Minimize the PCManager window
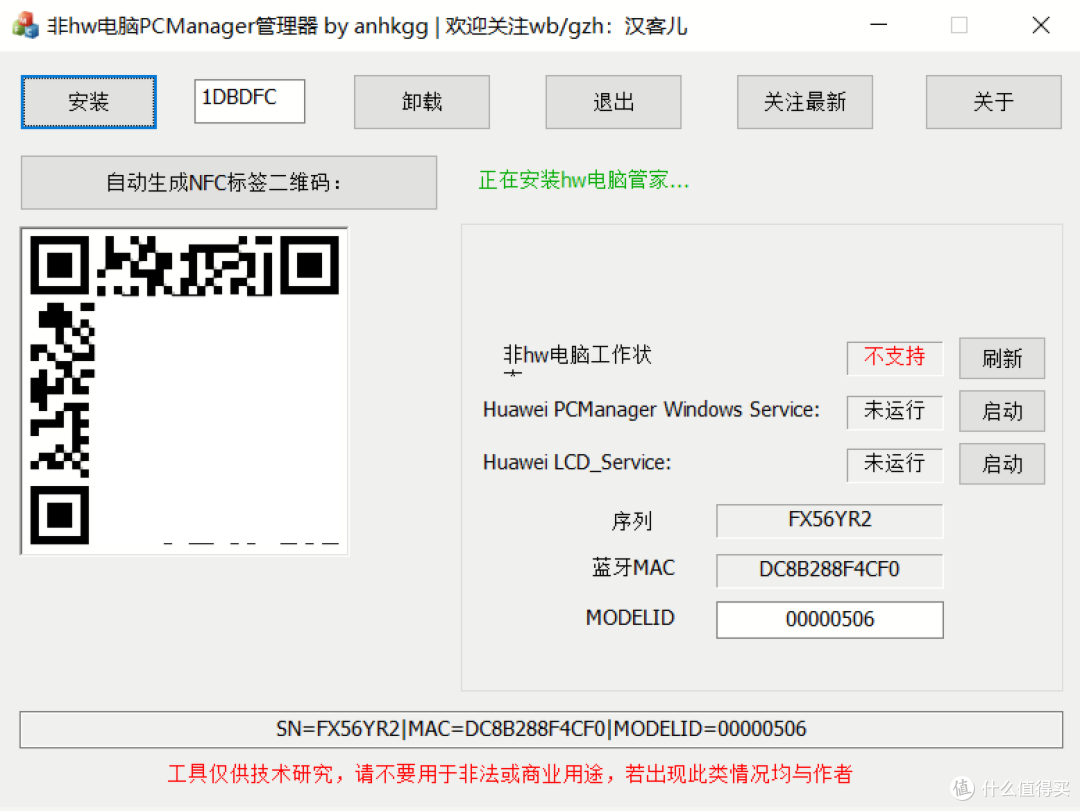 878,25
